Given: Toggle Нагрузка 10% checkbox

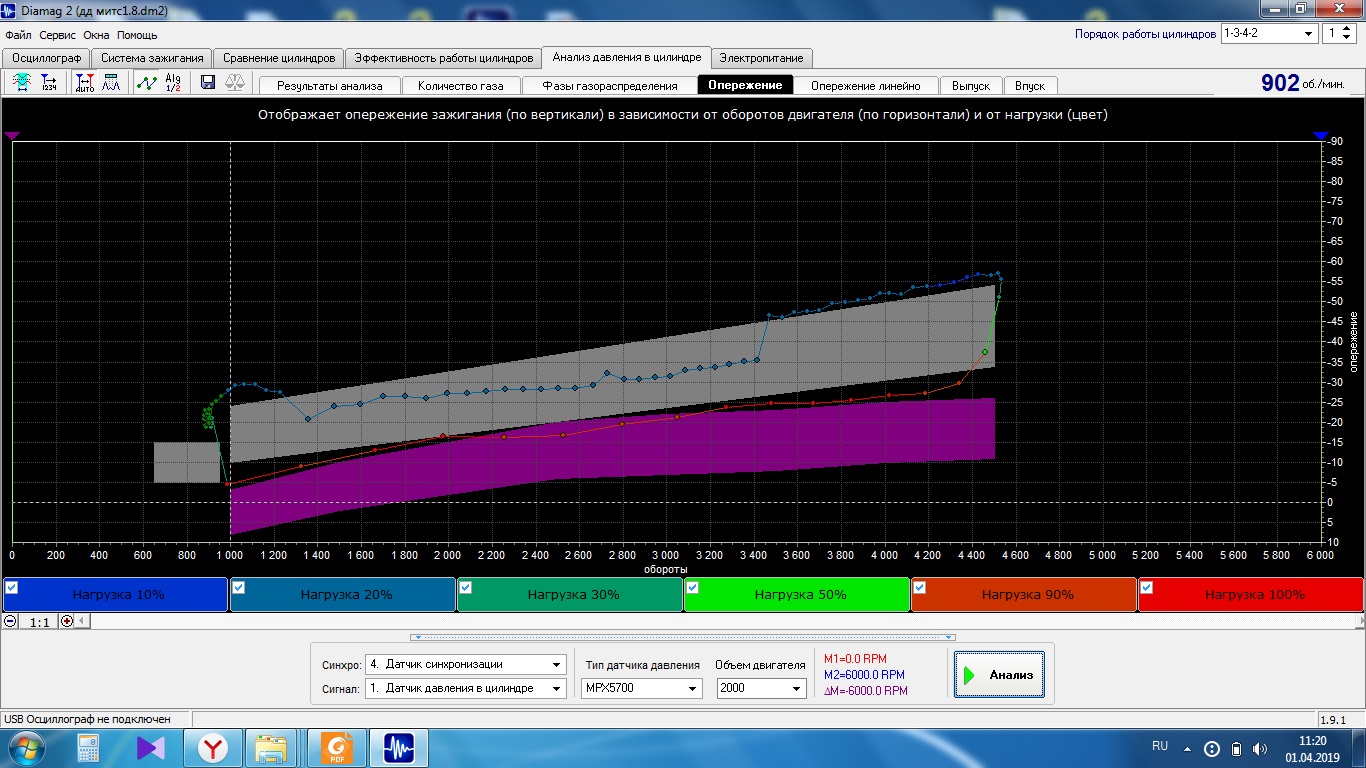Looking at the screenshot, I should pos(12,588).
